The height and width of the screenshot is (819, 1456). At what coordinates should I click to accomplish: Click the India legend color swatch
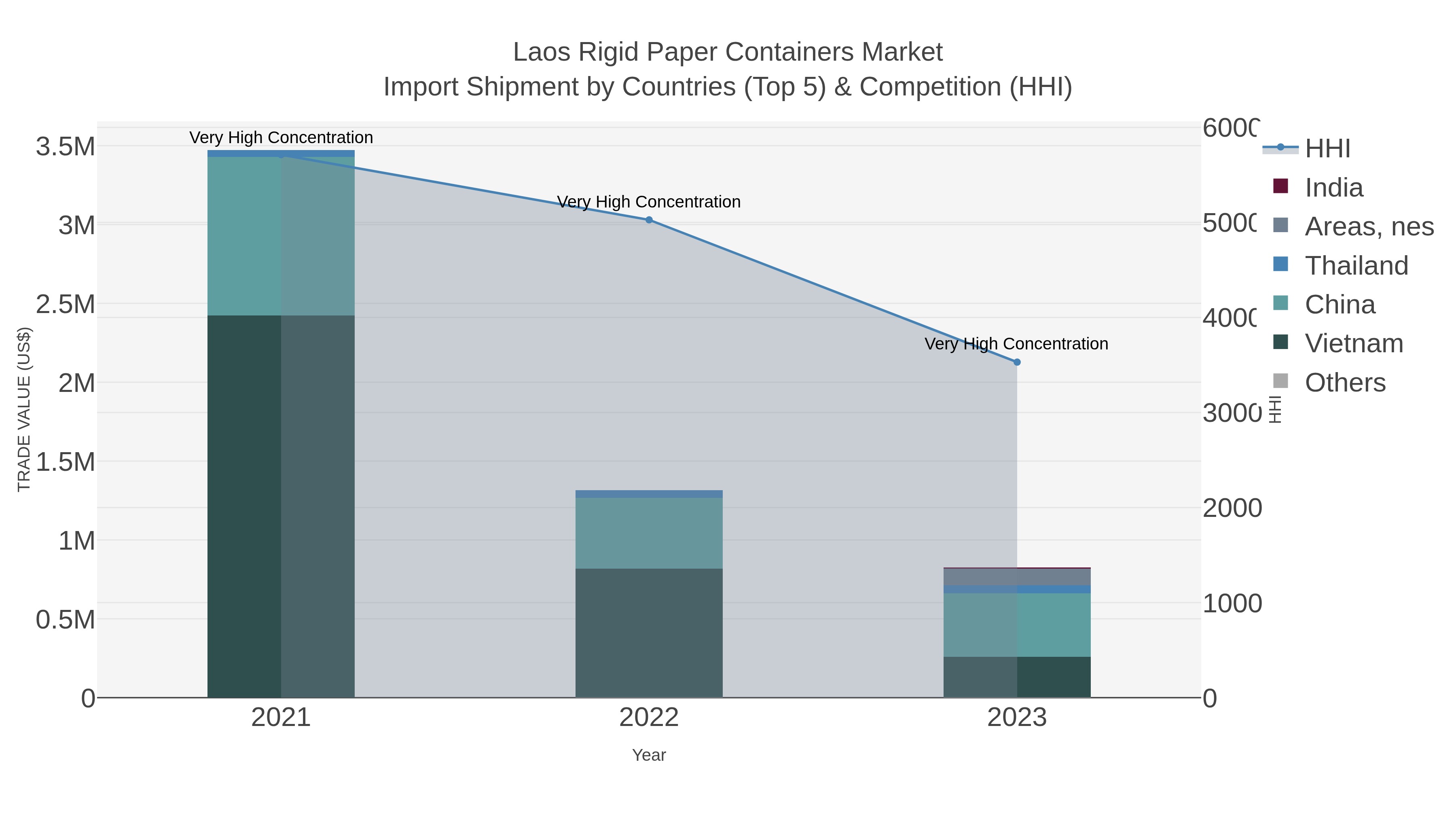click(1280, 186)
